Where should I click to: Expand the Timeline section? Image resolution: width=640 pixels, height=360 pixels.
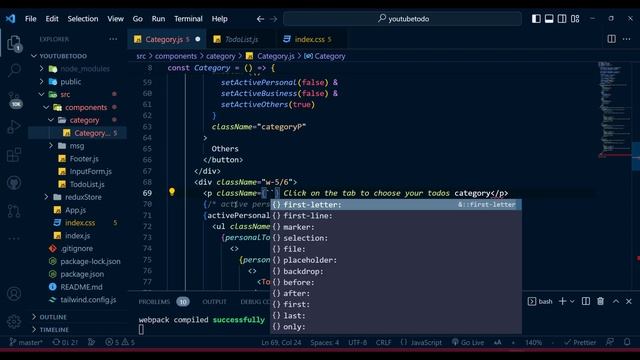(x=54, y=329)
